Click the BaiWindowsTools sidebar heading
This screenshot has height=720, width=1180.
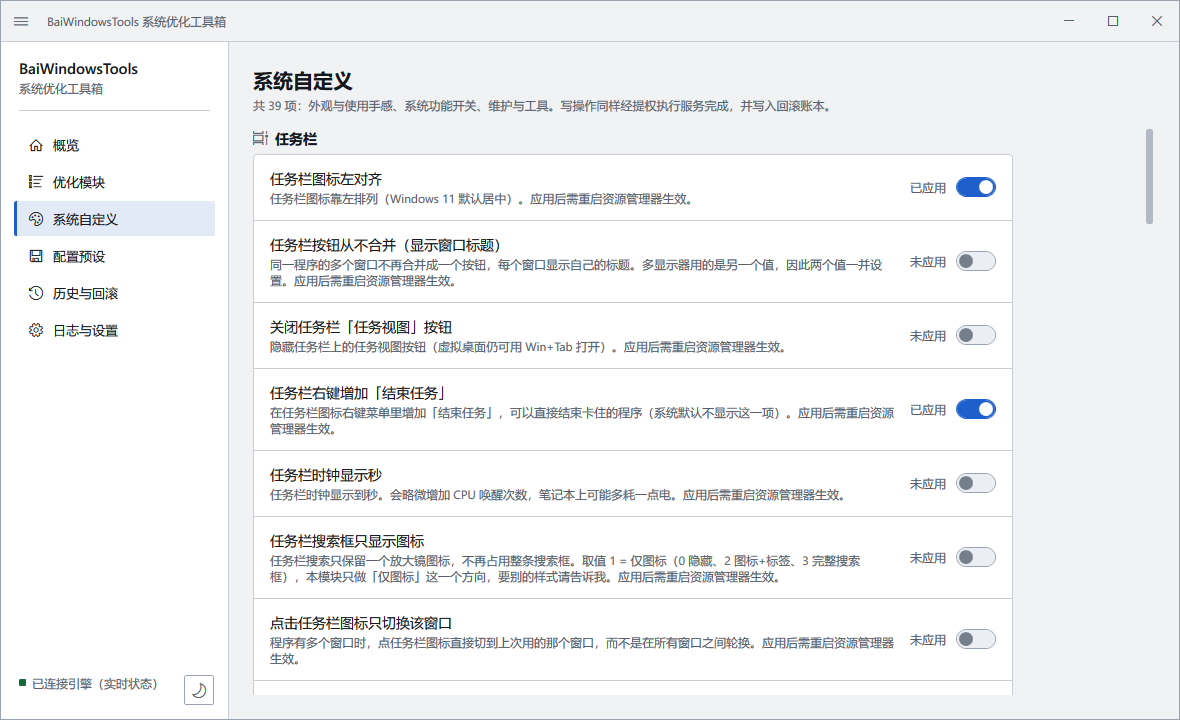tap(78, 68)
